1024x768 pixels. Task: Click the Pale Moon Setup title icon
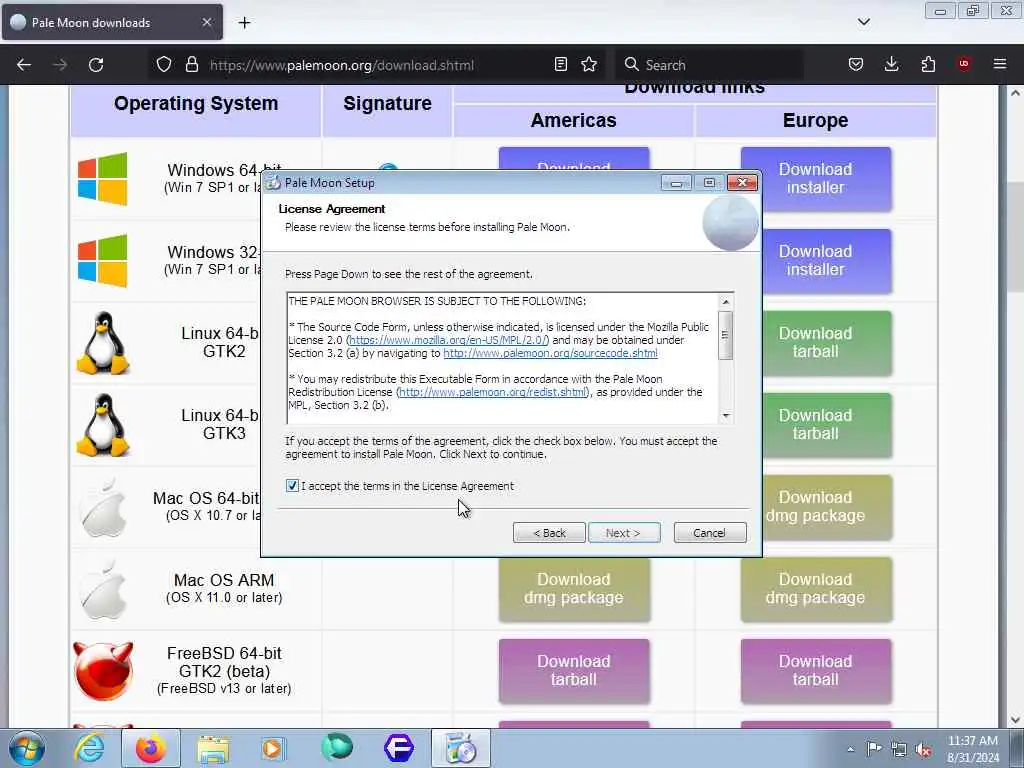(274, 183)
